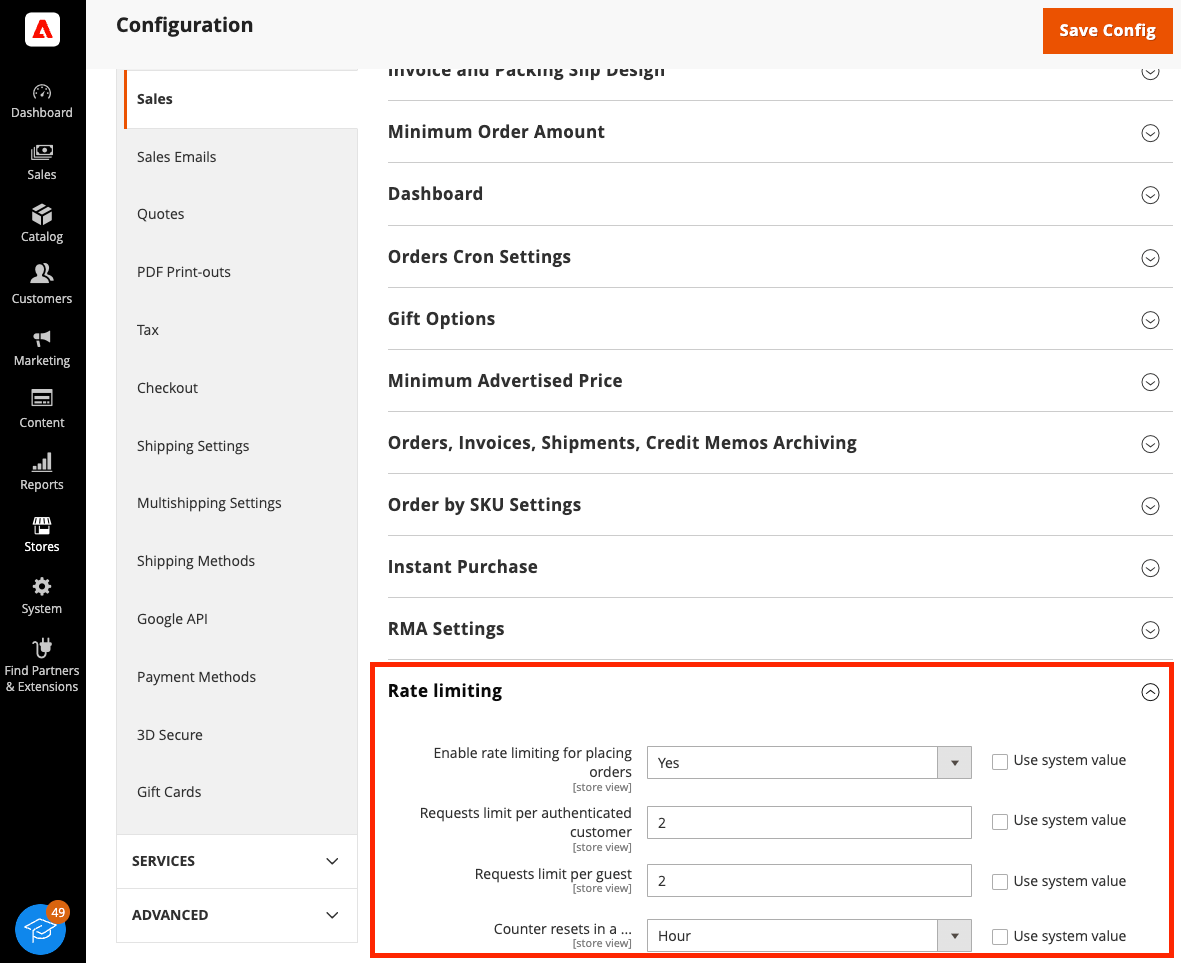Click the Marketing megaphone icon
1181x963 pixels.
click(41, 347)
